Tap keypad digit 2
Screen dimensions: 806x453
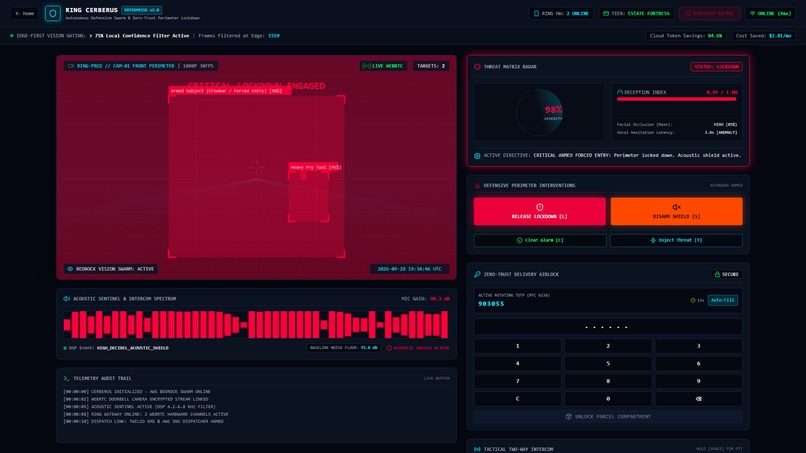coord(608,346)
